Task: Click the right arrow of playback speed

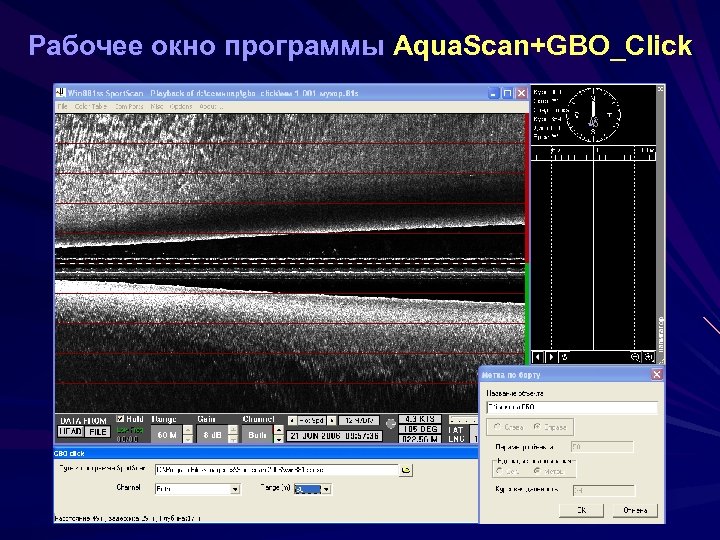Action: tap(332, 421)
